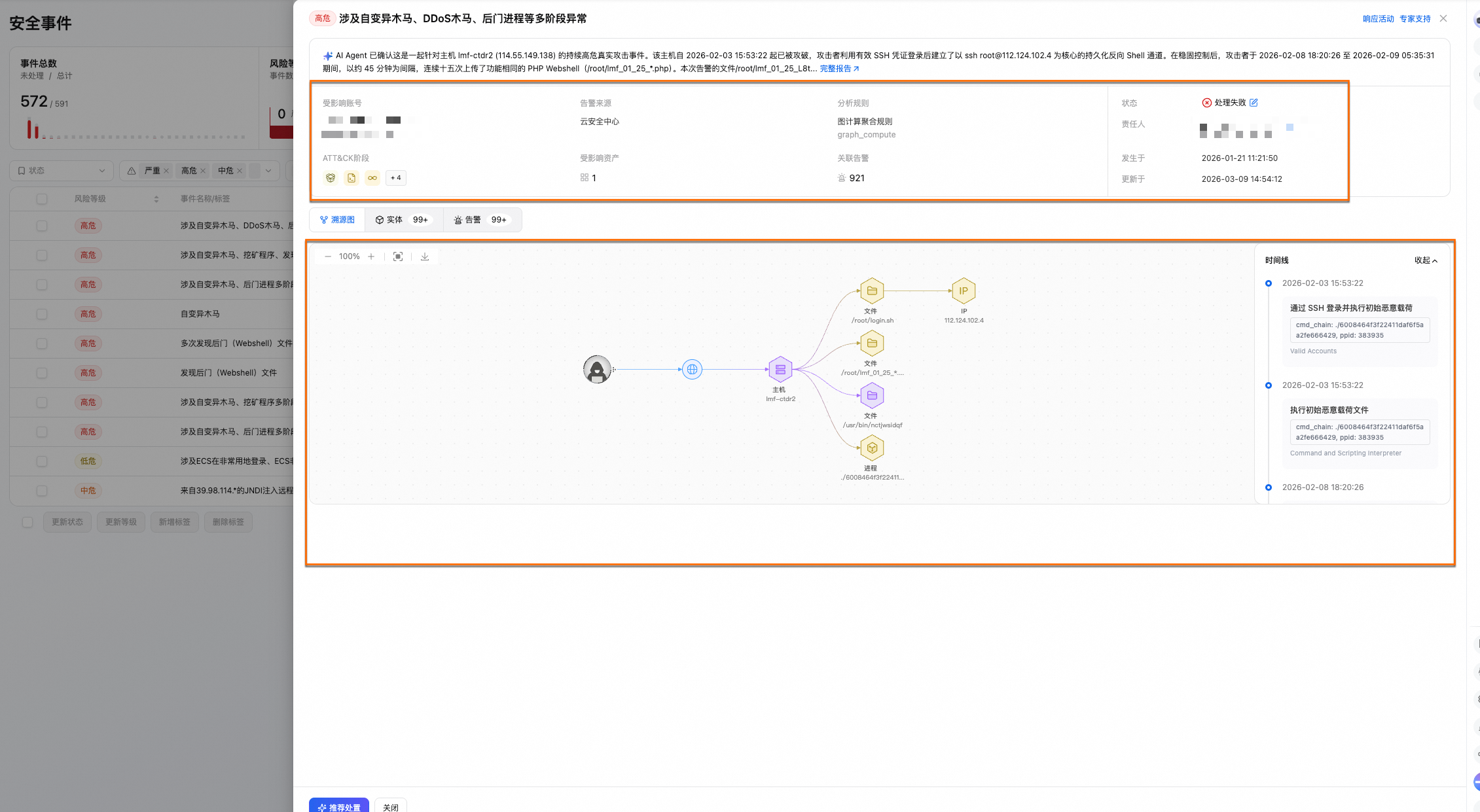
Task: Click the 2026-02-08 18:20:26 timeline marker
Action: coord(1269,487)
